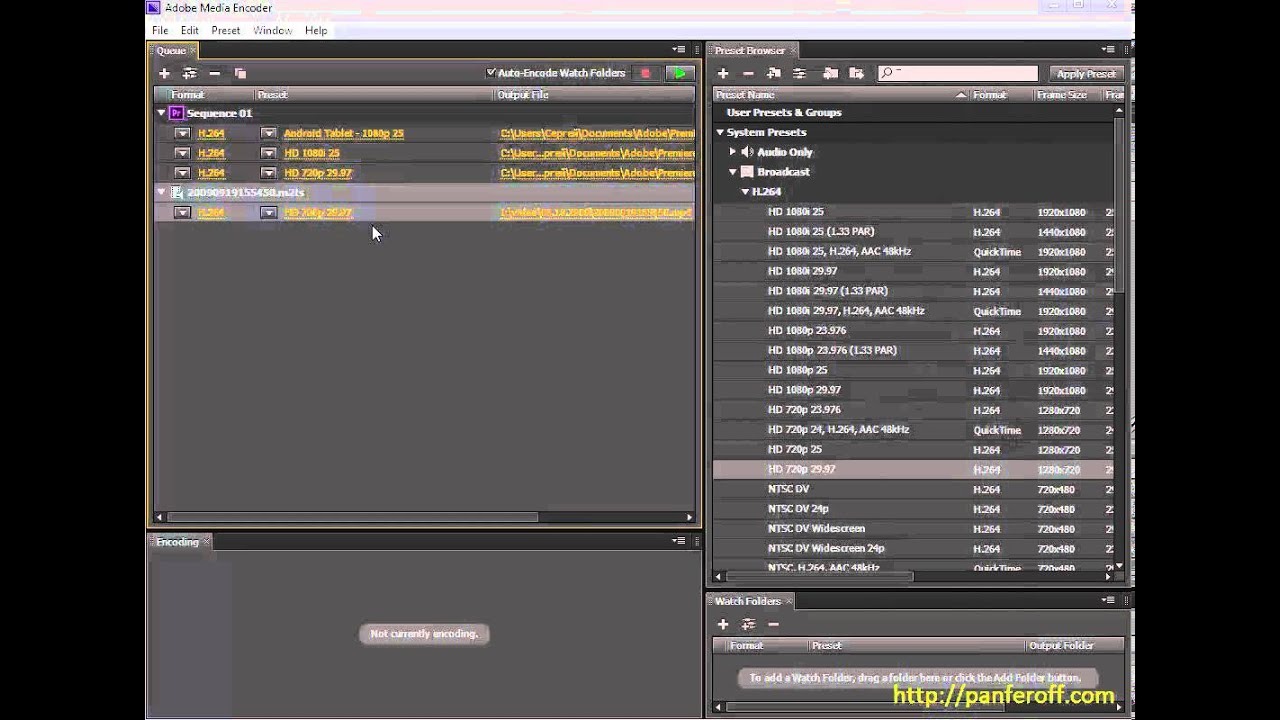Open the Edit menu
Viewport: 1280px width, 720px height.
coord(190,31)
